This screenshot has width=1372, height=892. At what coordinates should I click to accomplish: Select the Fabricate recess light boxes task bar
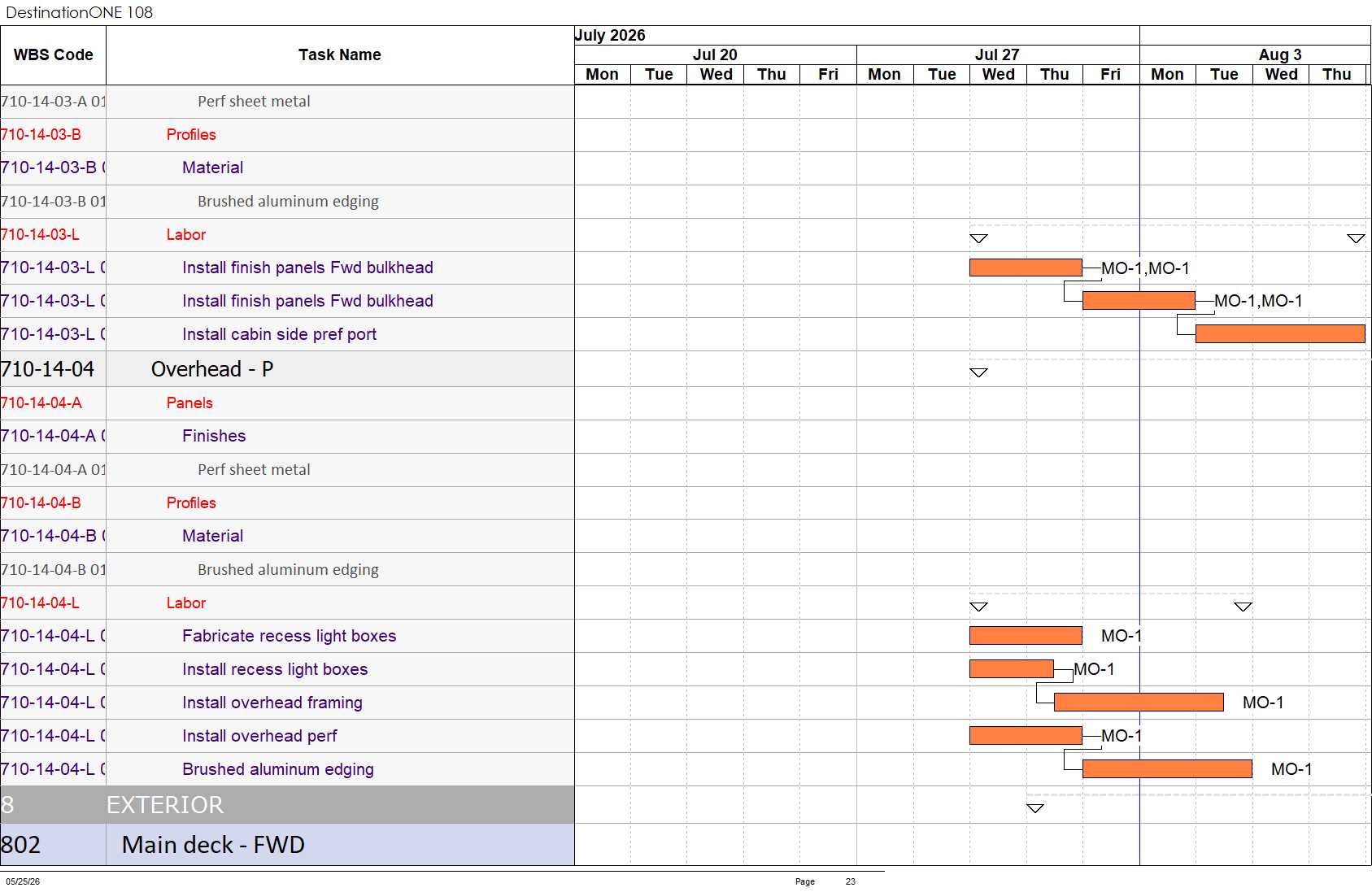point(1026,636)
